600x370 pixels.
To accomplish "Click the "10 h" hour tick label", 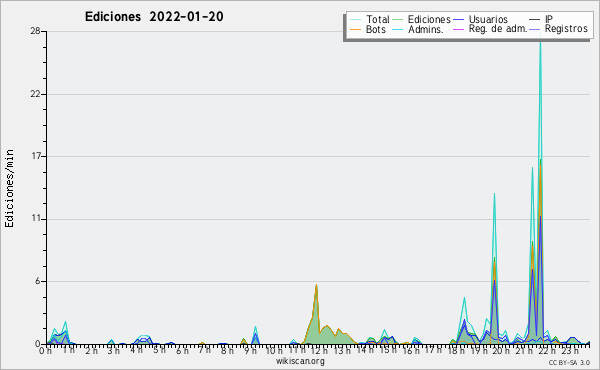I will (274, 350).
